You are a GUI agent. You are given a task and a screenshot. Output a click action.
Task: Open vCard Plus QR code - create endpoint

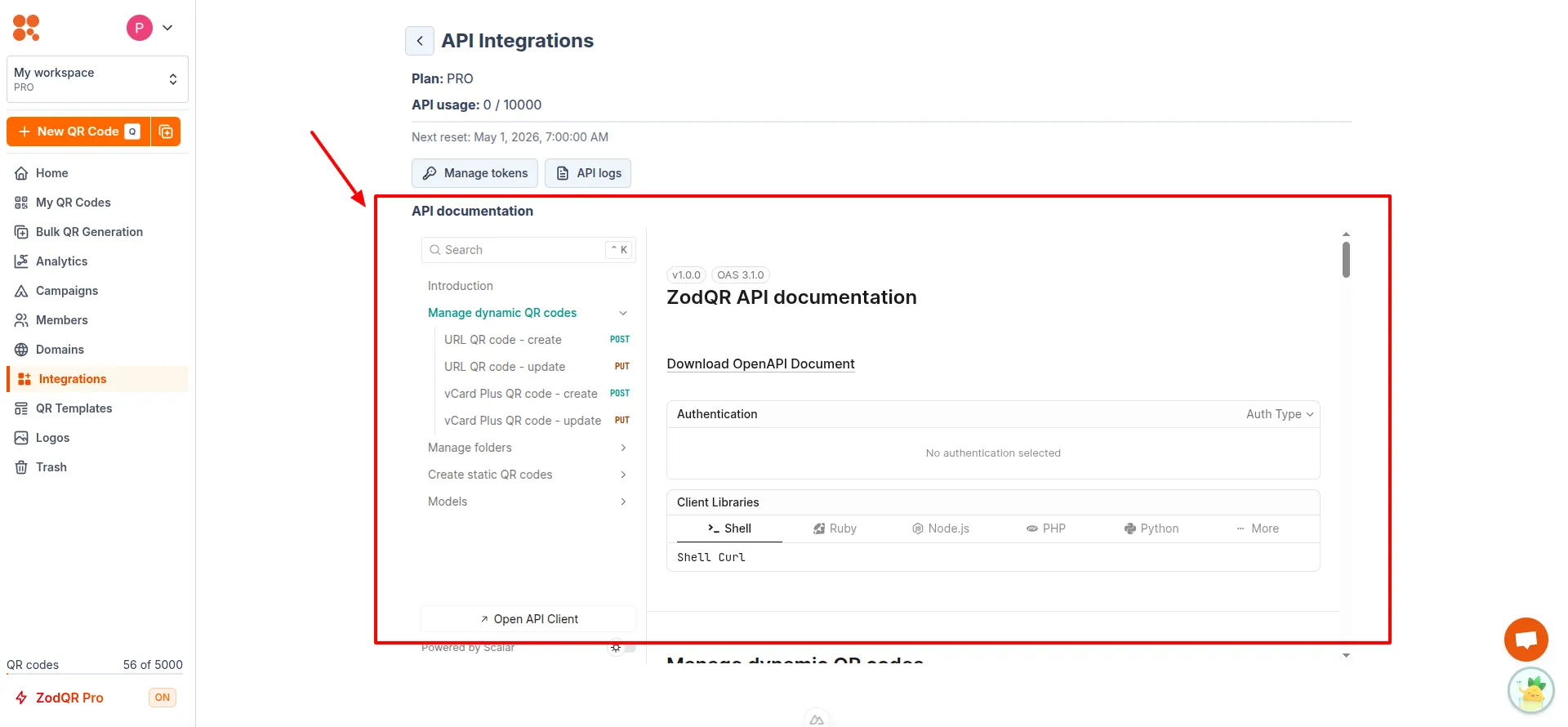tap(528, 394)
